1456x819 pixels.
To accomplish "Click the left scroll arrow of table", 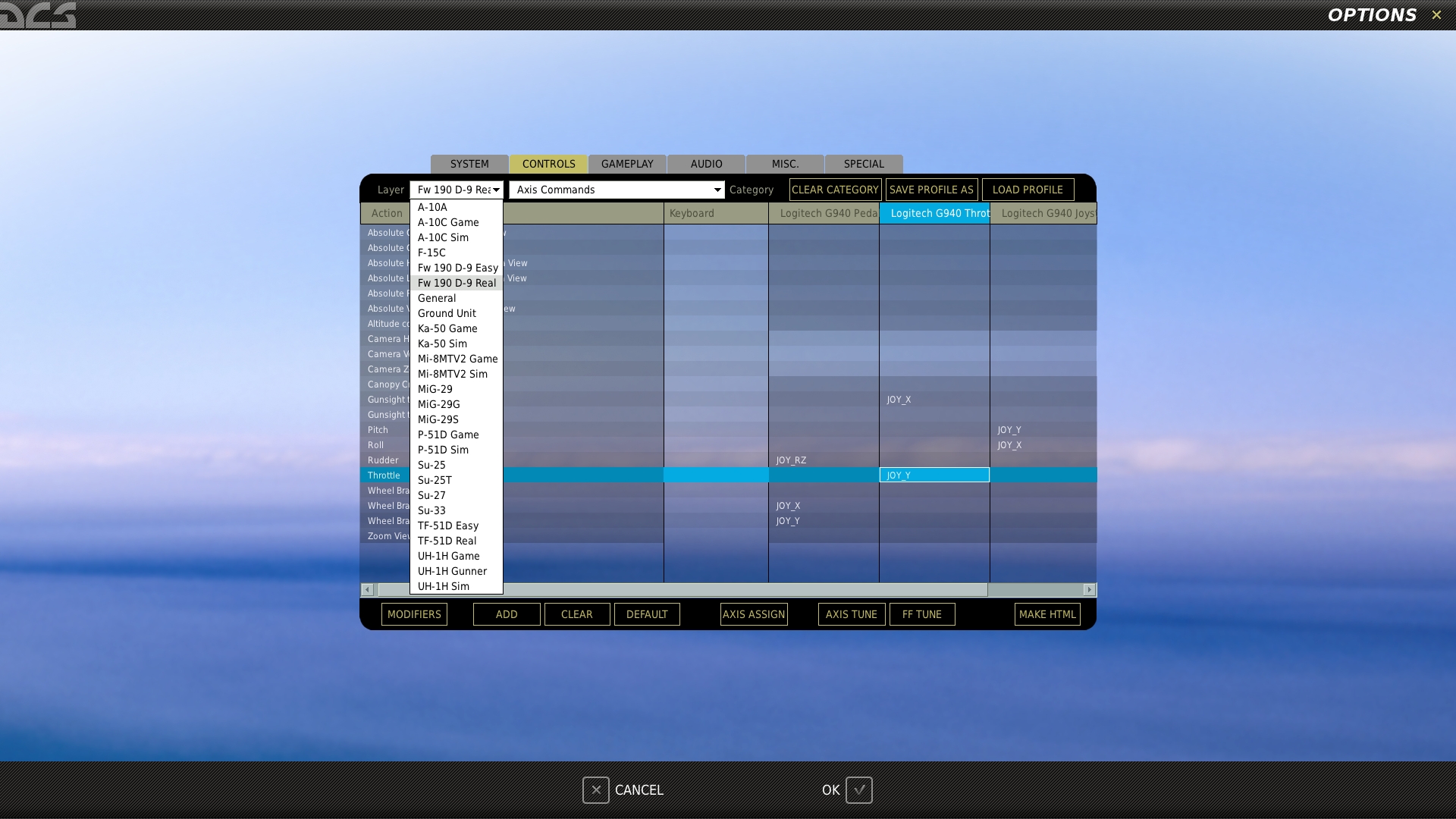I will click(x=368, y=589).
